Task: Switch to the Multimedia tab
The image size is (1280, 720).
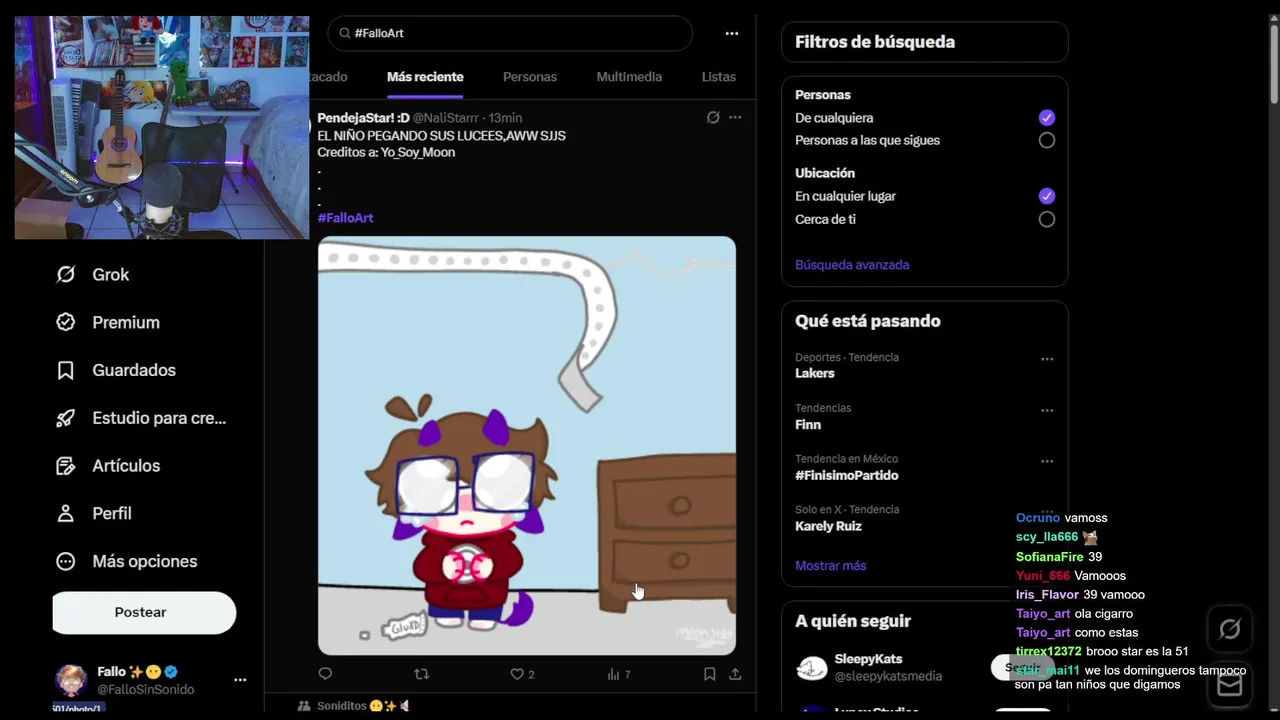Action: point(629,77)
